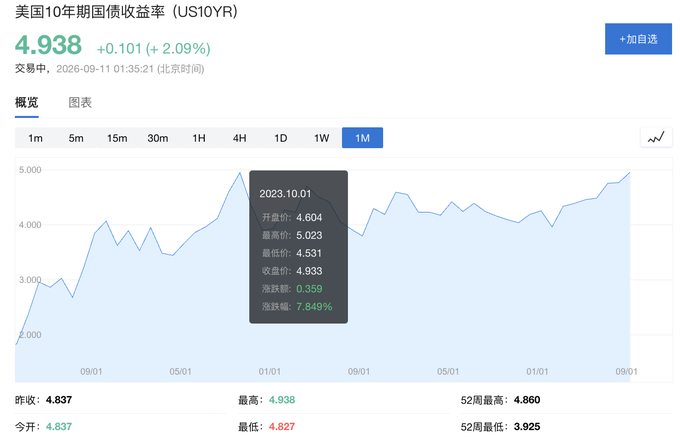This screenshot has height=440, width=680.
Task: Click the 最低 value 4.827
Action: (x=282, y=427)
